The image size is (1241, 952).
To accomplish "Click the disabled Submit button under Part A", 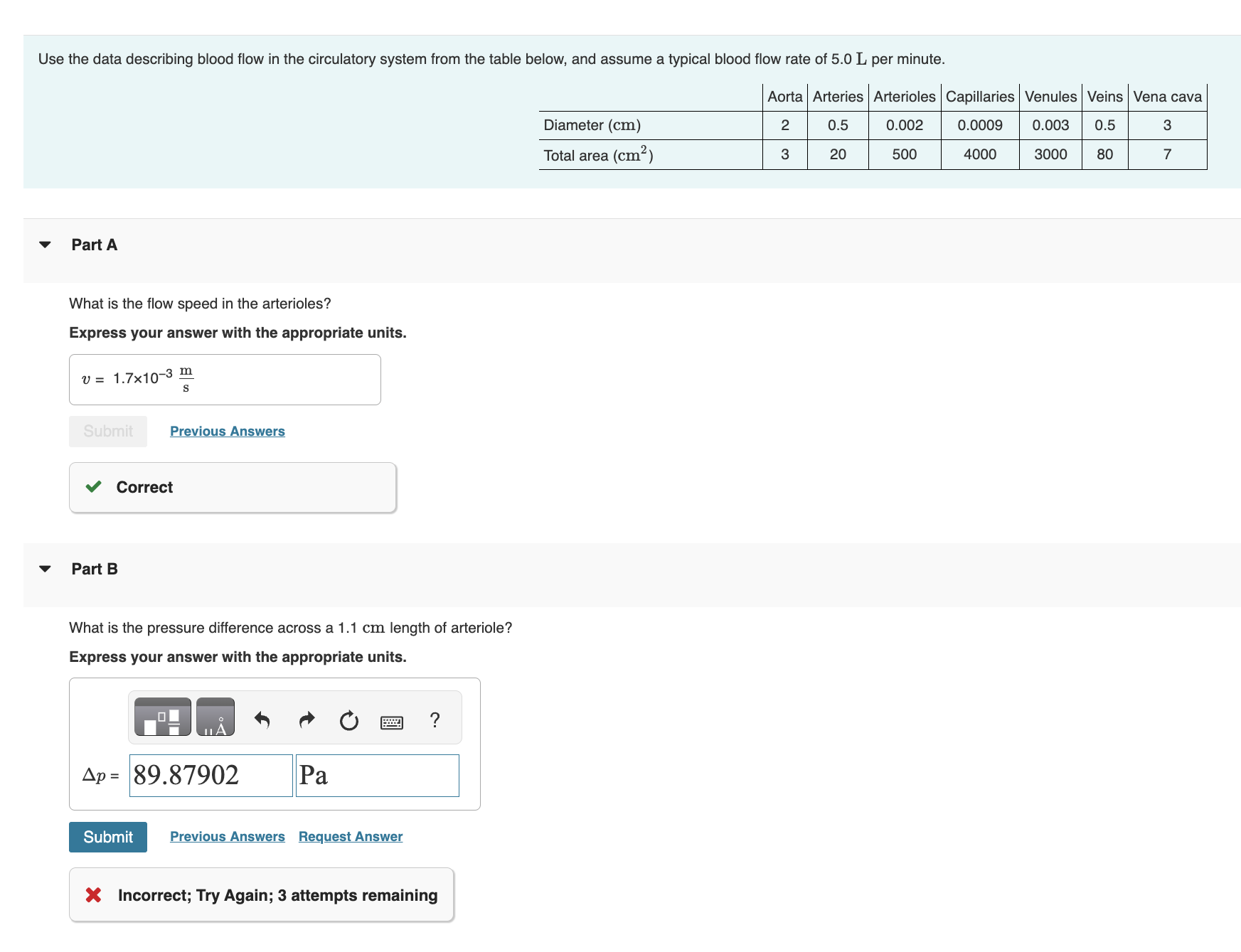I will coord(107,431).
